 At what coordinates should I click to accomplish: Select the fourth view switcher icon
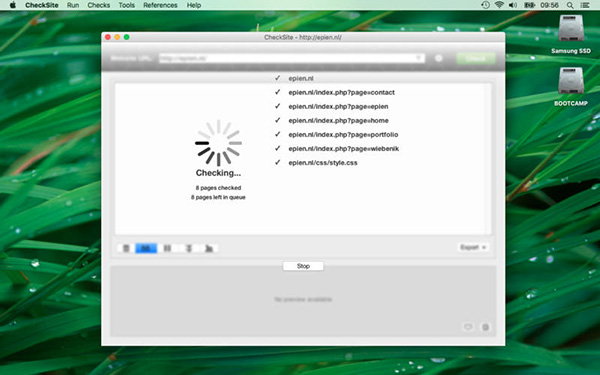pos(188,248)
